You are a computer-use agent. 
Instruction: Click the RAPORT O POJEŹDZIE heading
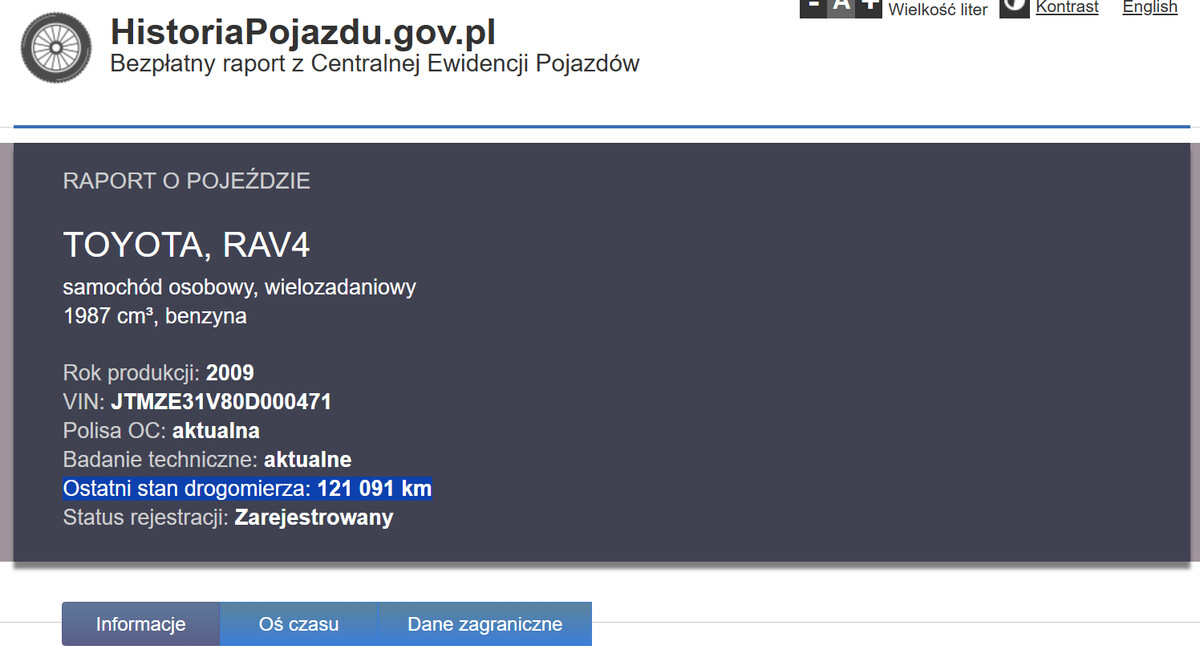coord(187,181)
